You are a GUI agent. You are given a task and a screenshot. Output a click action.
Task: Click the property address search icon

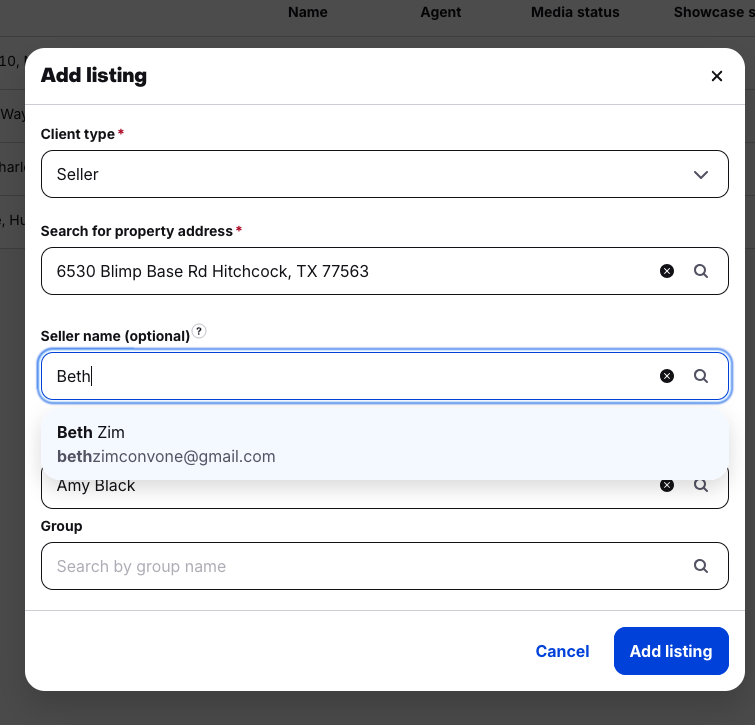pyautogui.click(x=701, y=271)
